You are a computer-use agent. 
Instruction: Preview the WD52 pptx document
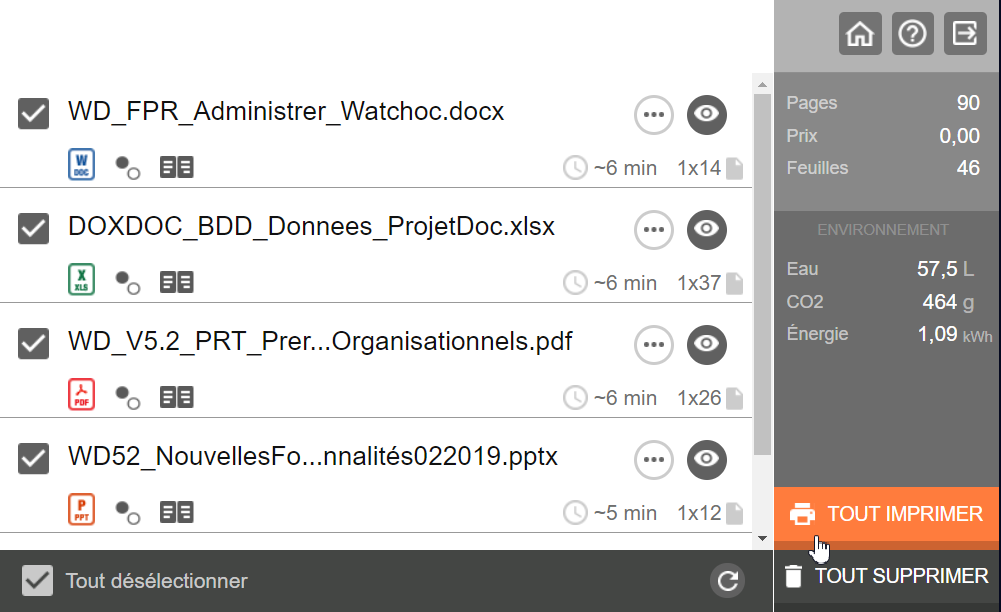pos(707,459)
